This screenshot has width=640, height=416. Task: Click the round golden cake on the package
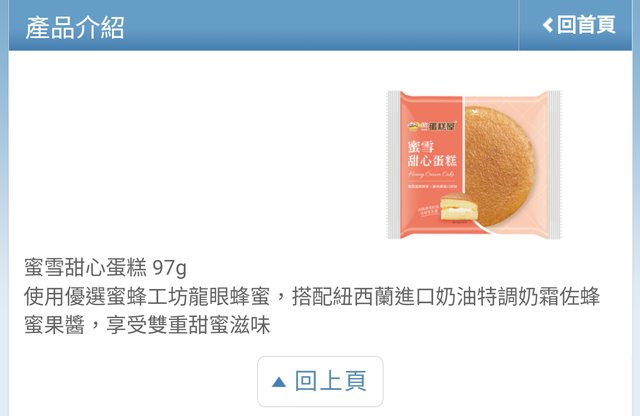[500, 166]
